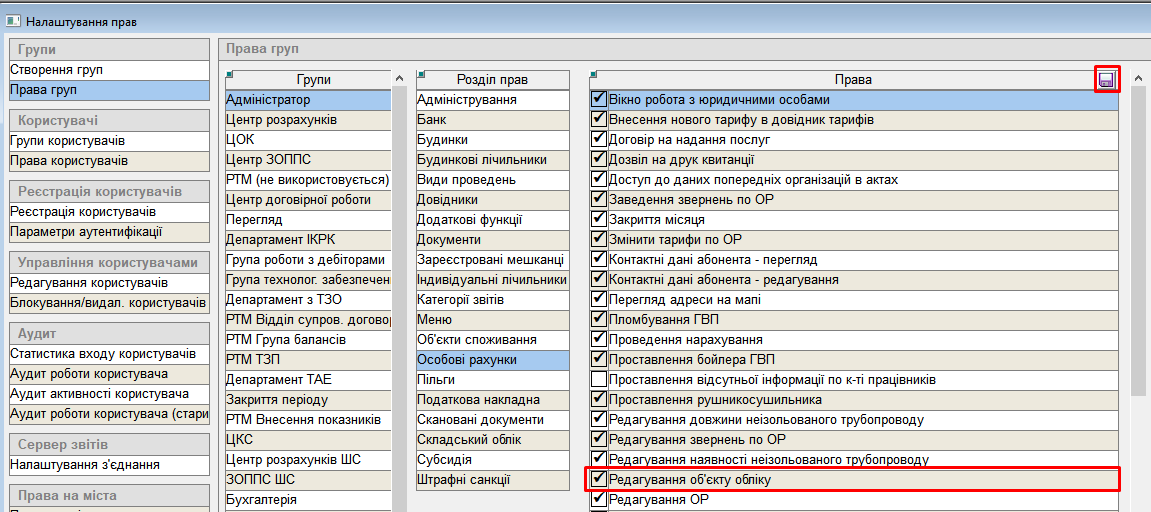Click the application icon in title bar
Screen dimensions: 1151x512
13,21
